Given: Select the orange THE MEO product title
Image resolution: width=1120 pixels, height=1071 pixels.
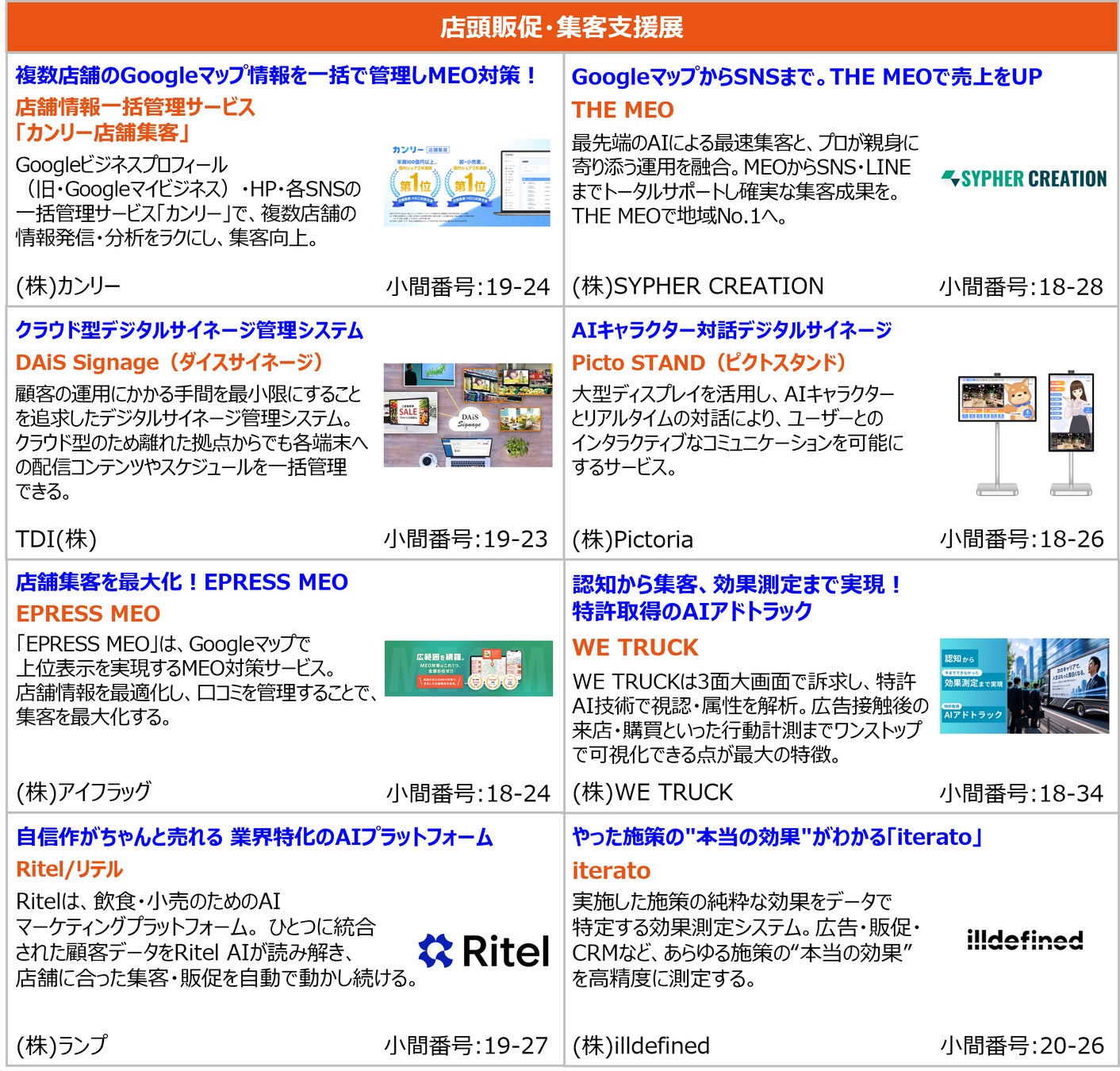Looking at the screenshot, I should tap(623, 109).
